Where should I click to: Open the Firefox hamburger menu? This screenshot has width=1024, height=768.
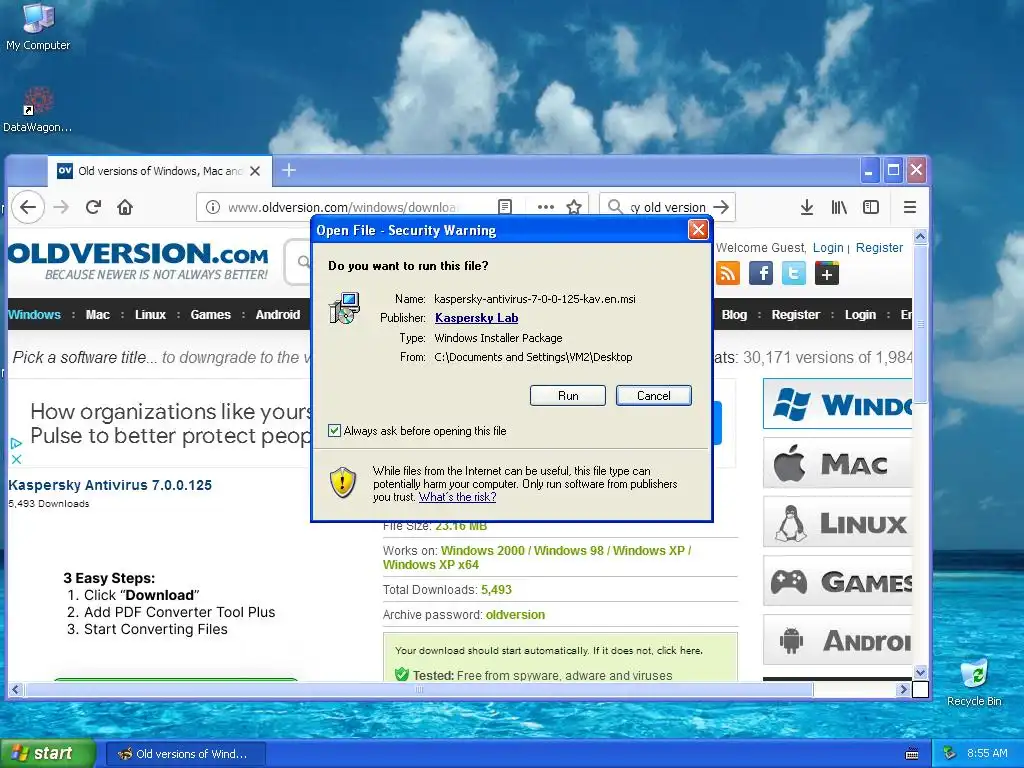(x=910, y=207)
